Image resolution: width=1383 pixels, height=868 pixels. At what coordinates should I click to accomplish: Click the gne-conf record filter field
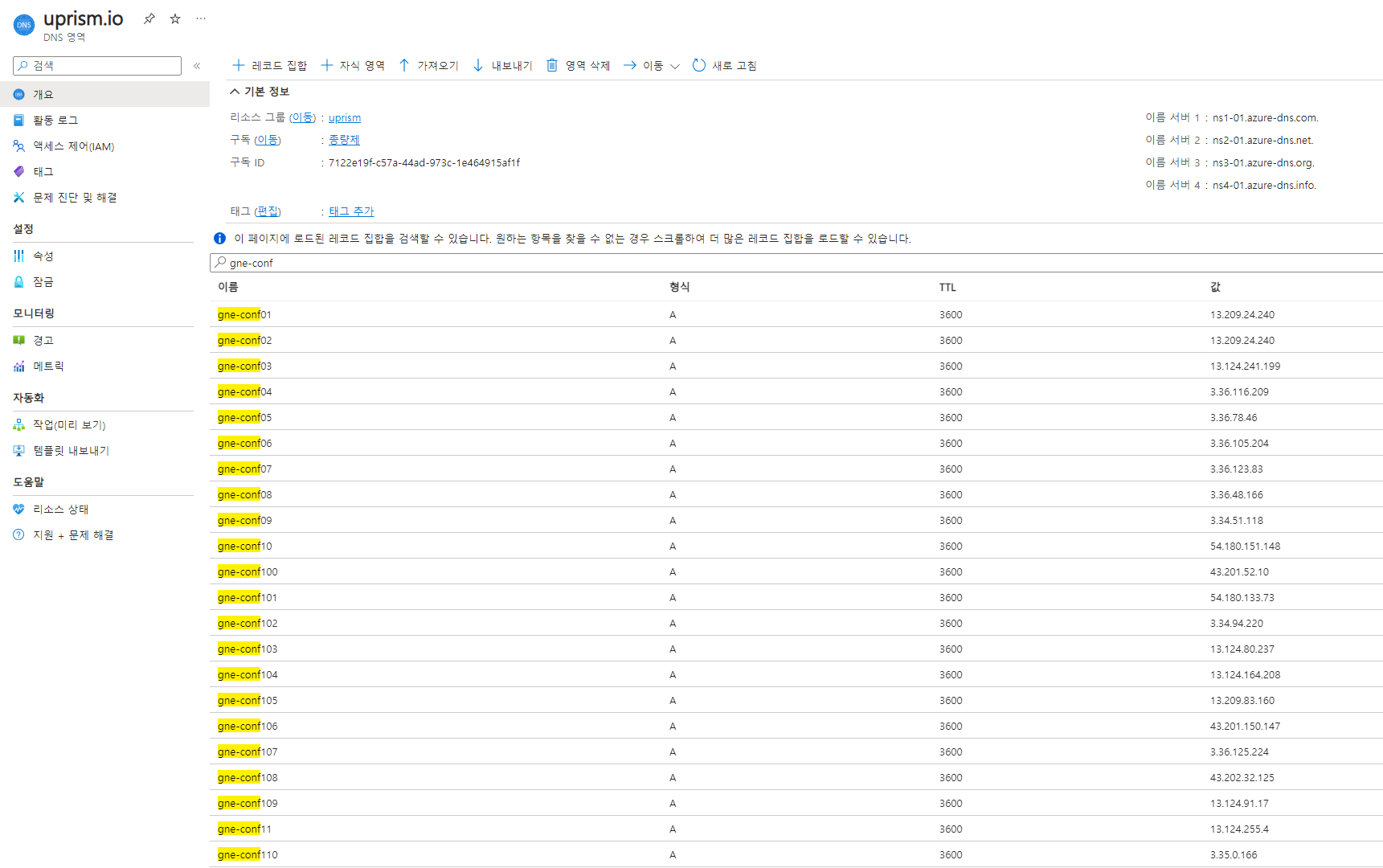[796, 263]
